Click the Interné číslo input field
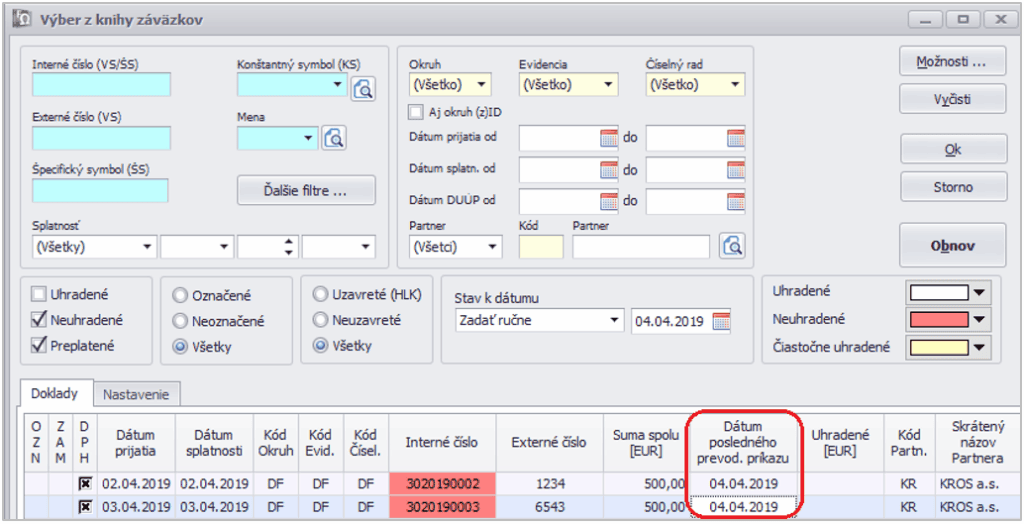1024x524 pixels. 101,85
